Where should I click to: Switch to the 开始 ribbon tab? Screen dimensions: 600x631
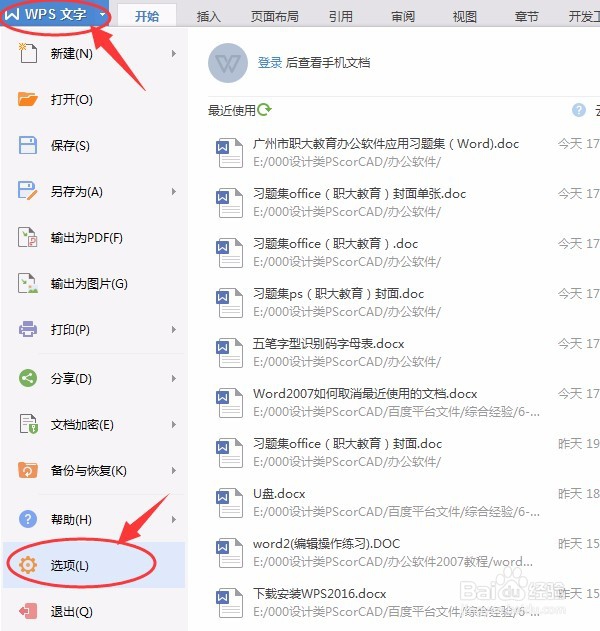tap(147, 16)
